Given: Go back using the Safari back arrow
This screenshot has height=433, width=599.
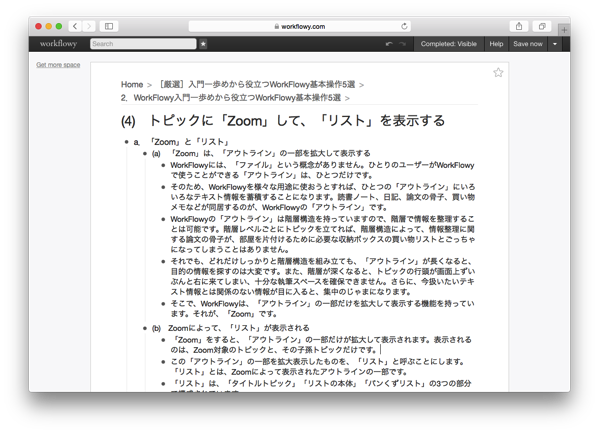Looking at the screenshot, I should coord(75,26).
